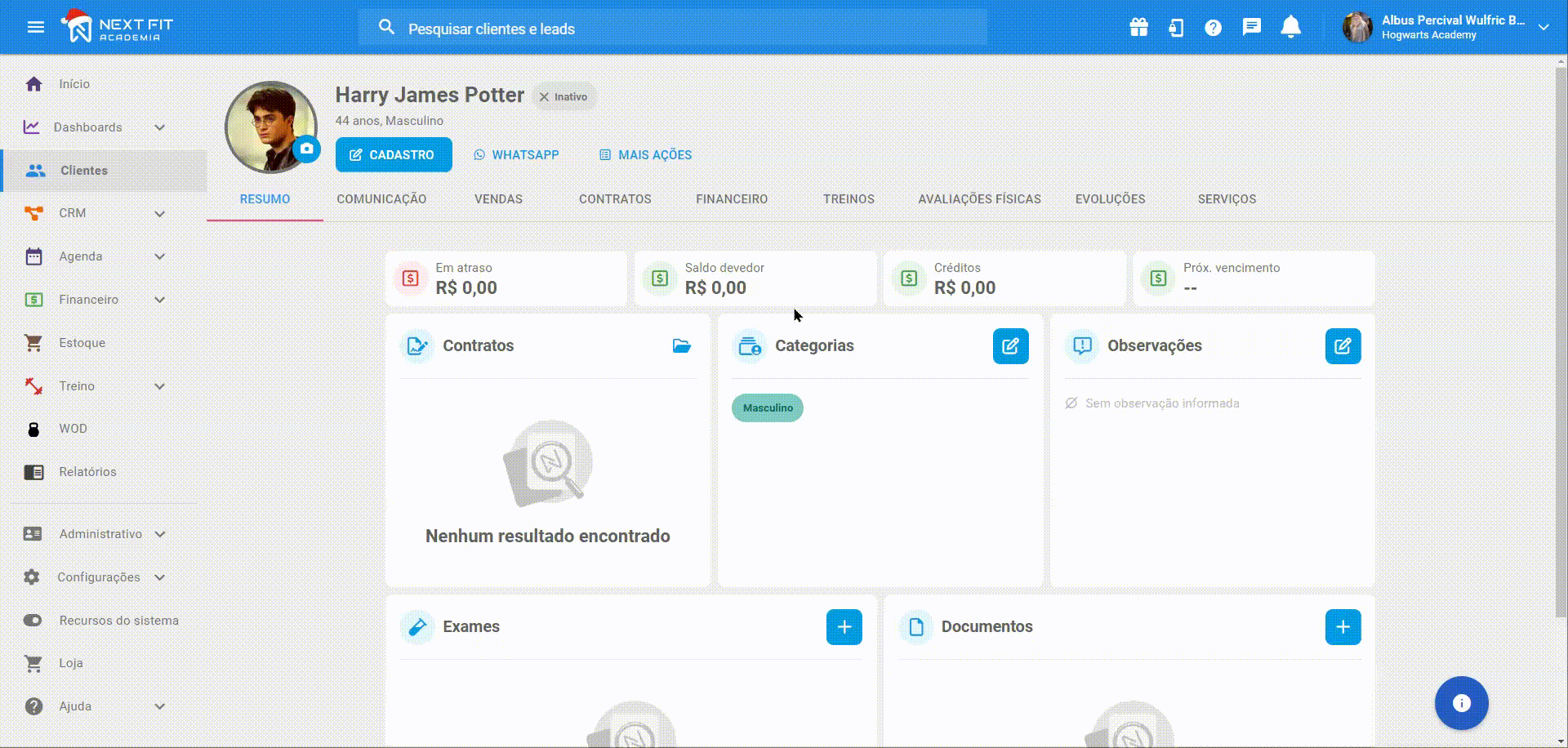Click the WOD kettlebell icon
Viewport: 1568px width, 748px height.
pos(33,429)
